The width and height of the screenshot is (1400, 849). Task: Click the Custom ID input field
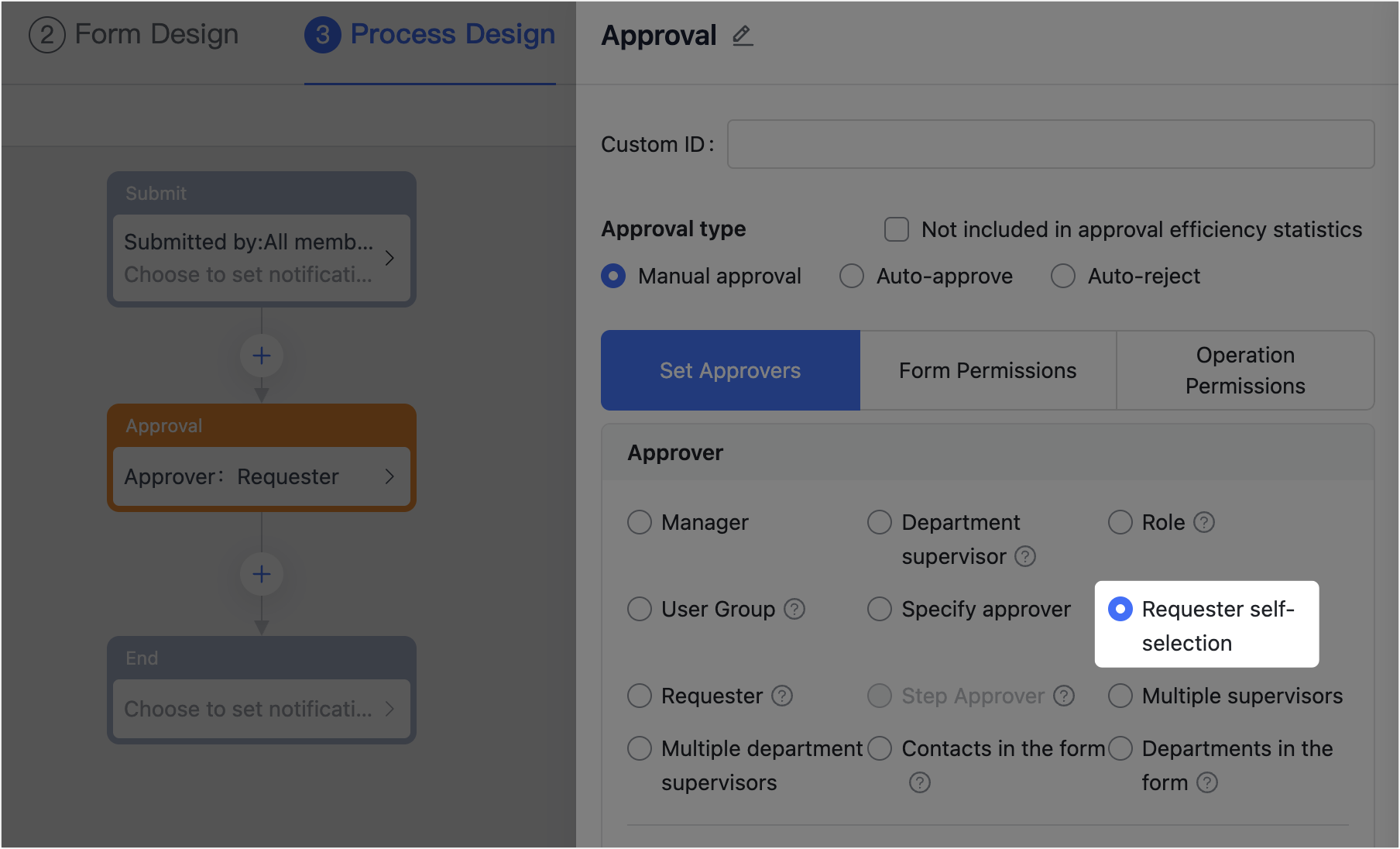click(1051, 145)
